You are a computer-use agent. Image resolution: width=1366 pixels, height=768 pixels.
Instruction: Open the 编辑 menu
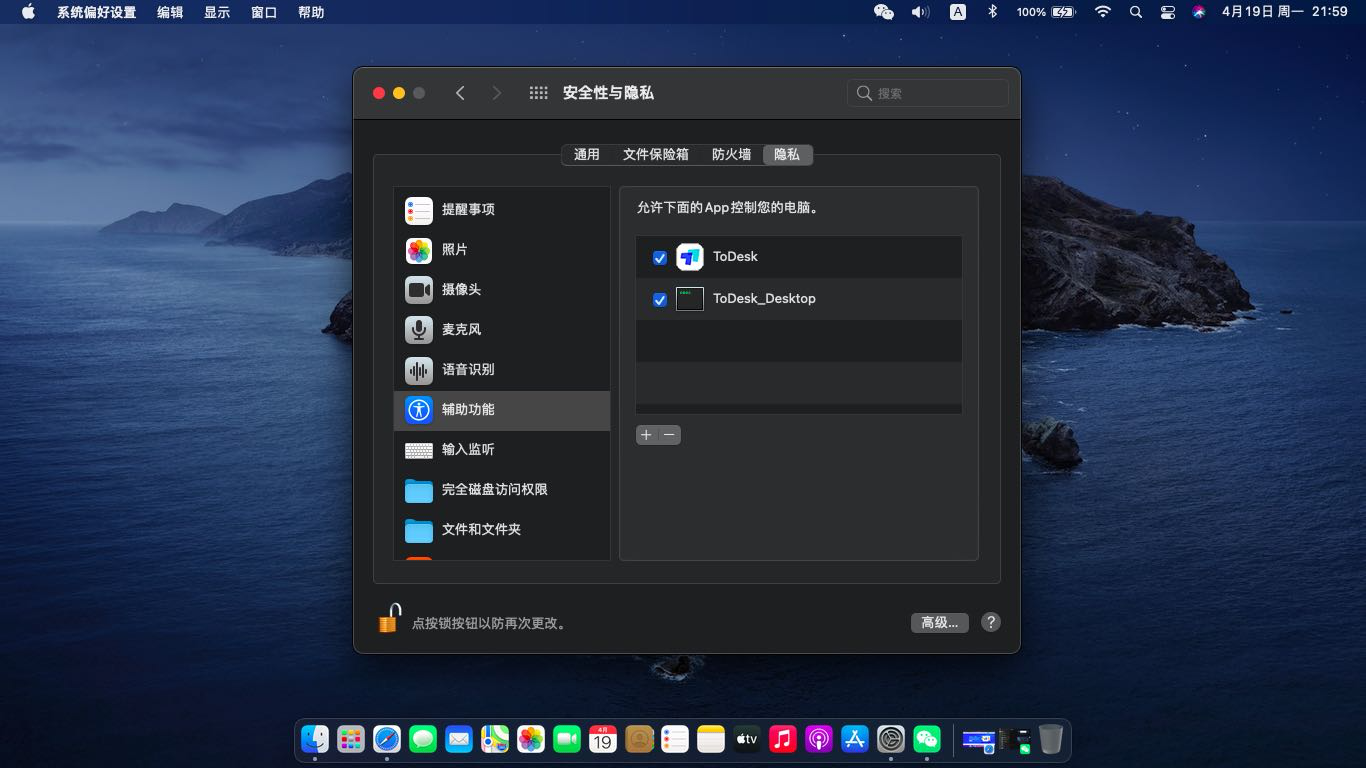[x=171, y=12]
